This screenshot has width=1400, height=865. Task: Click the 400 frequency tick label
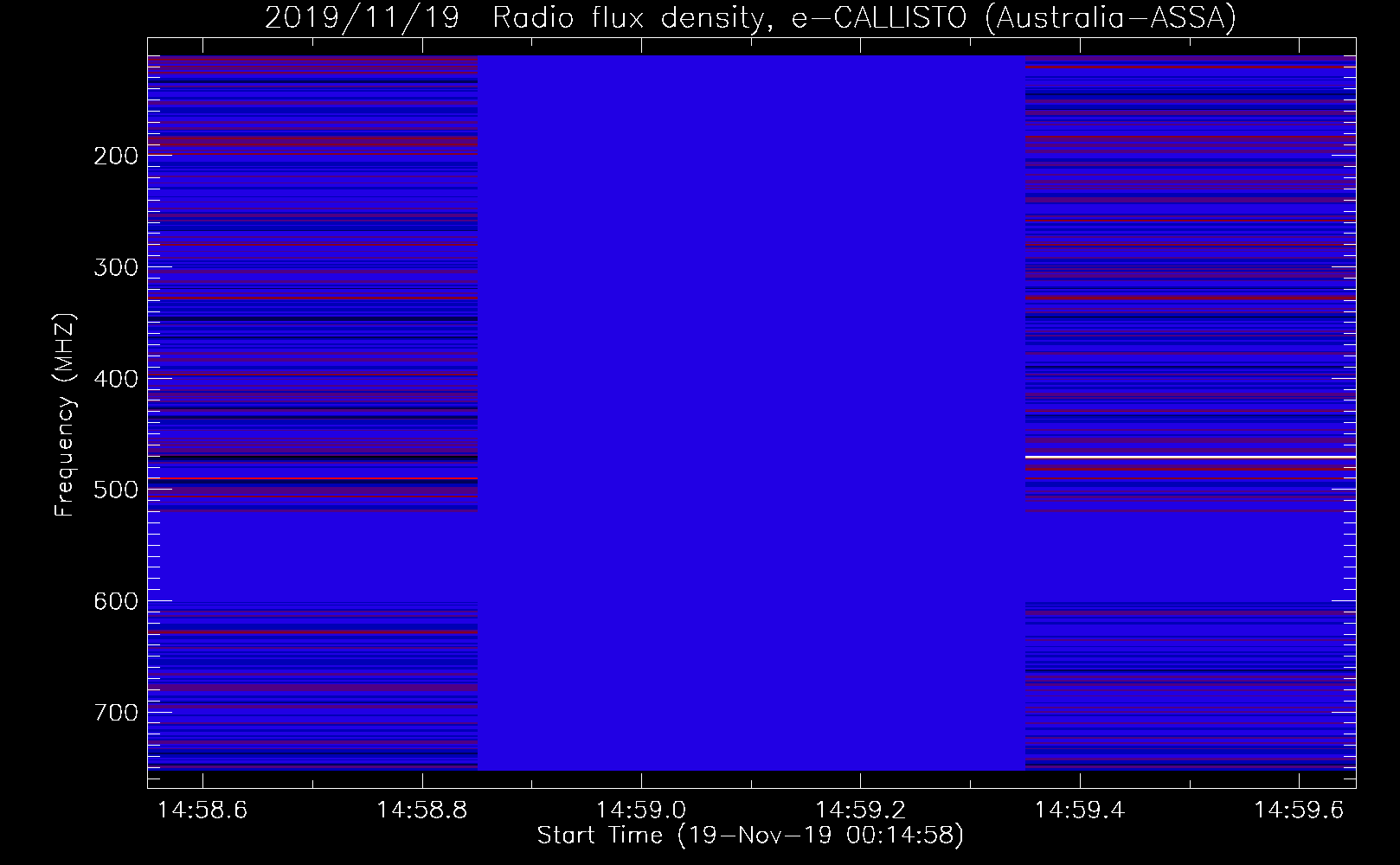116,379
